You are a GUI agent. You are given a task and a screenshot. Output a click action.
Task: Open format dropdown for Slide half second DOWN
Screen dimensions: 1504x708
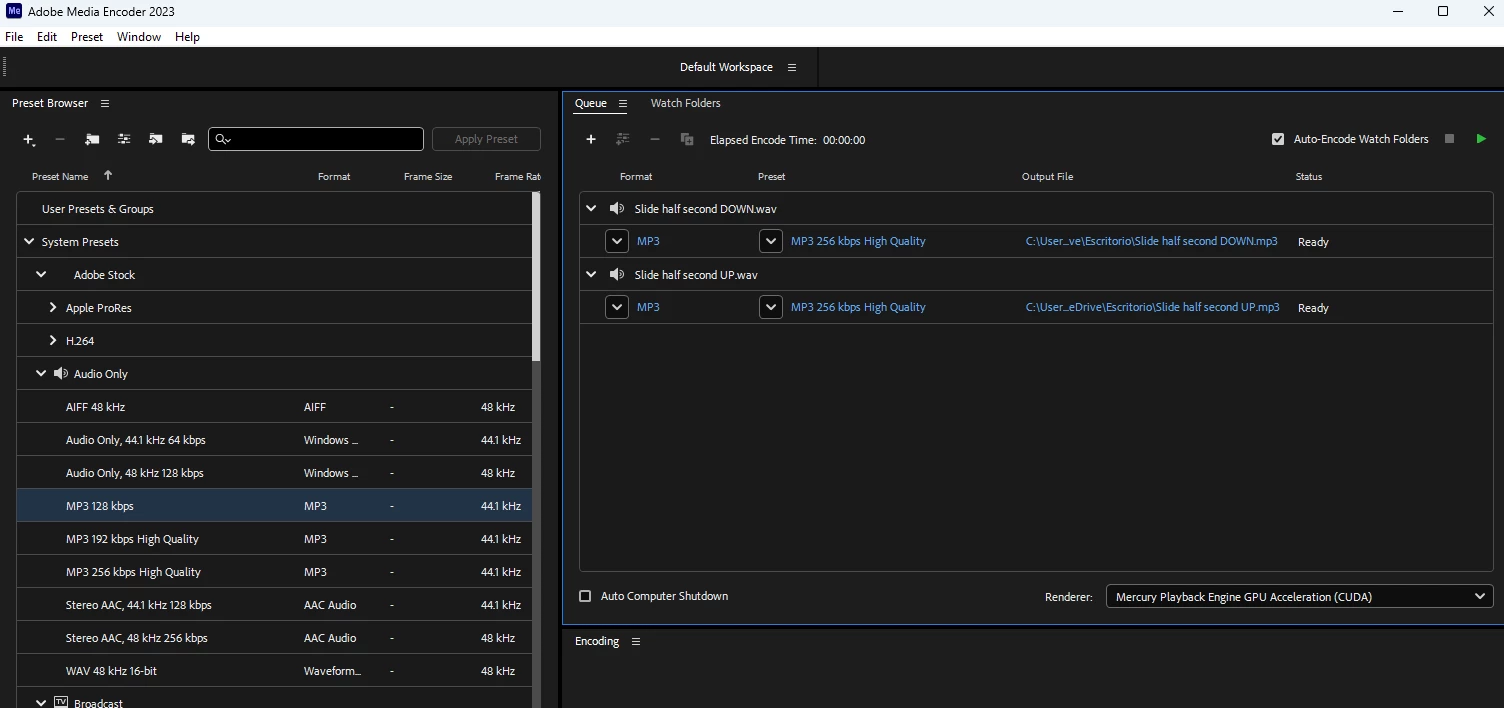pos(617,241)
